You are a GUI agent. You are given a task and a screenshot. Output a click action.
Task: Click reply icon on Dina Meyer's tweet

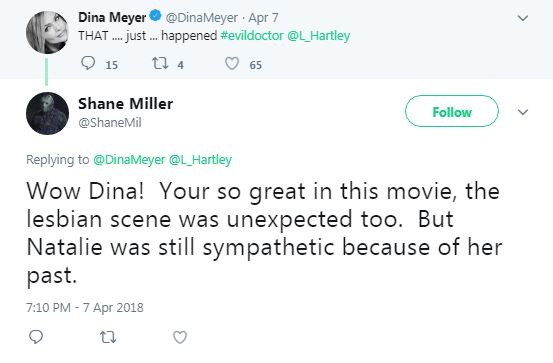[88, 63]
